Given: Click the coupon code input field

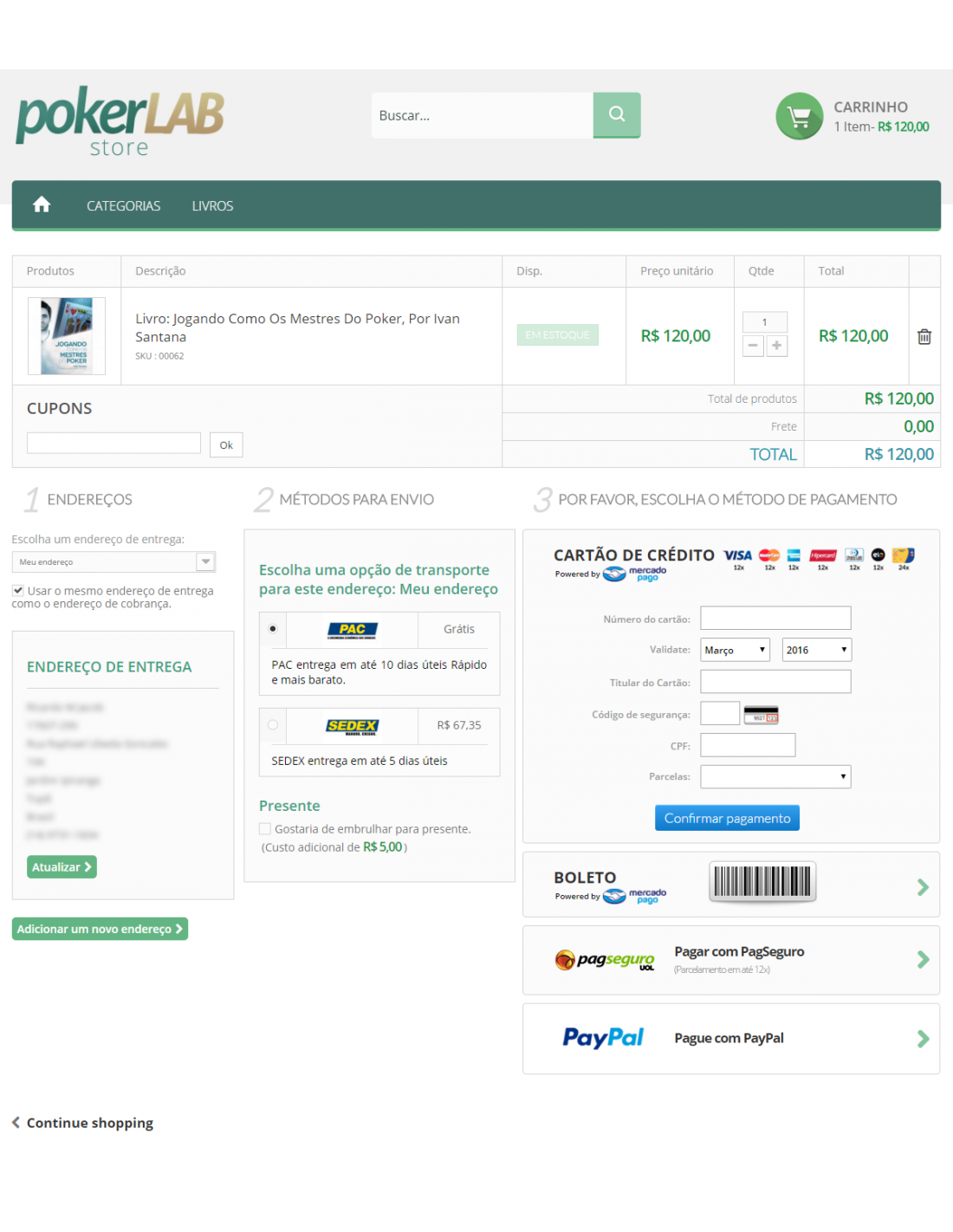Looking at the screenshot, I should pos(113,444).
